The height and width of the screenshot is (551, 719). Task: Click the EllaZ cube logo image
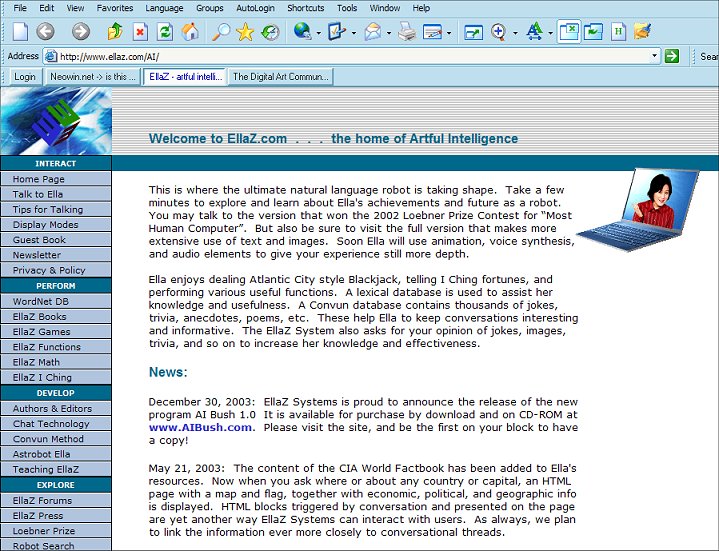pyautogui.click(x=56, y=121)
